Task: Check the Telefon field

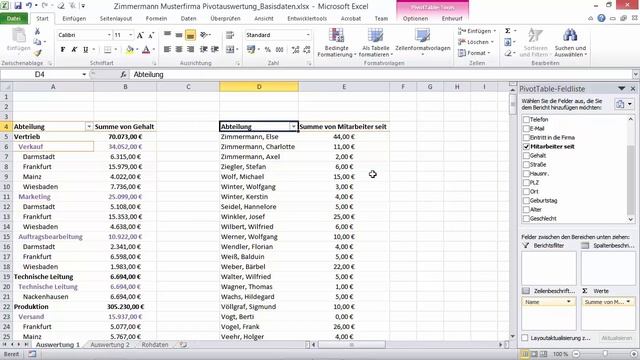Action: 526,120
